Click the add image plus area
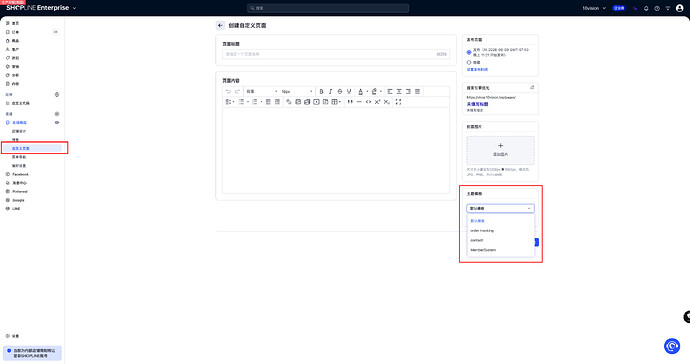 coord(500,150)
